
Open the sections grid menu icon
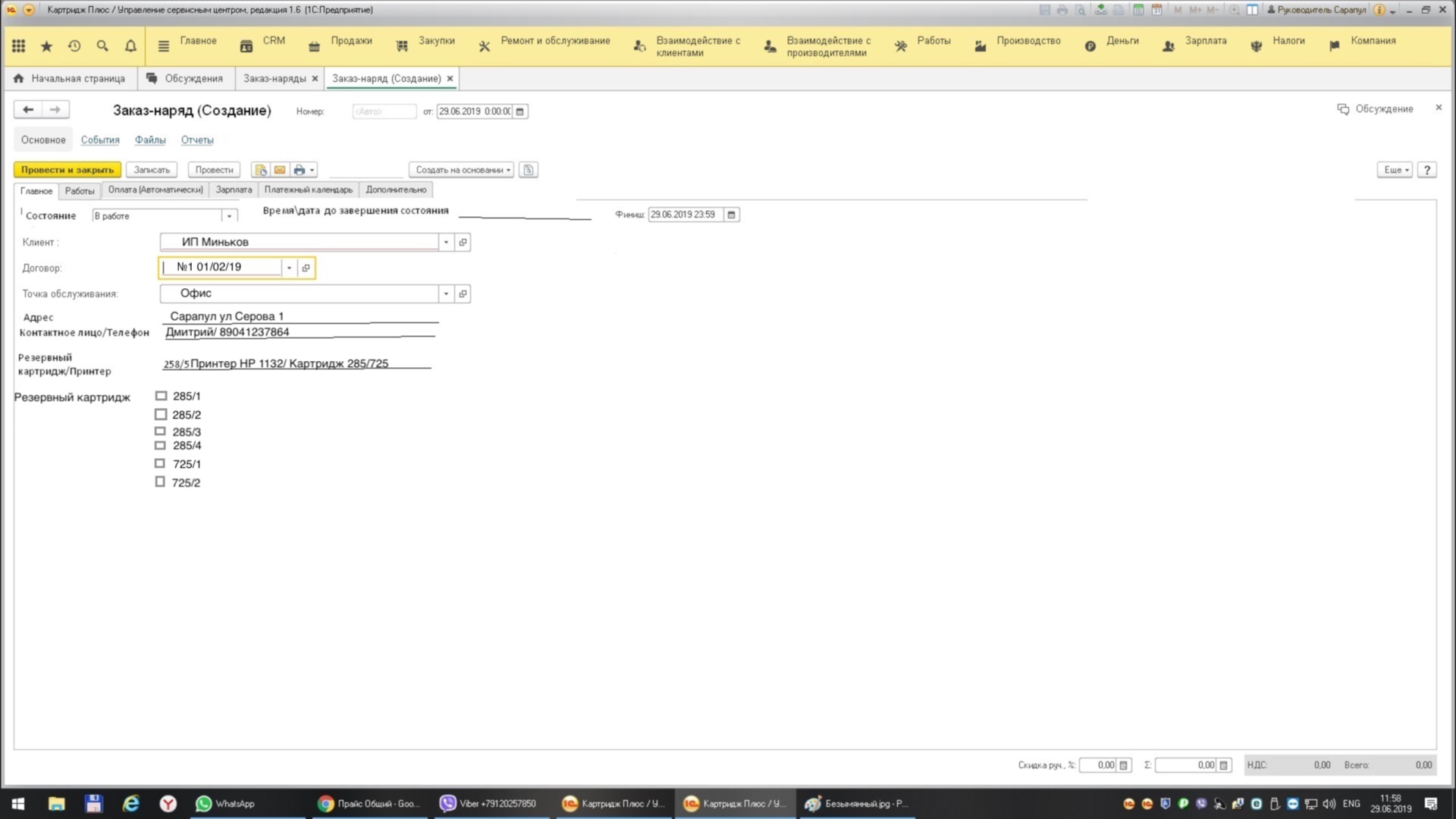(x=18, y=46)
